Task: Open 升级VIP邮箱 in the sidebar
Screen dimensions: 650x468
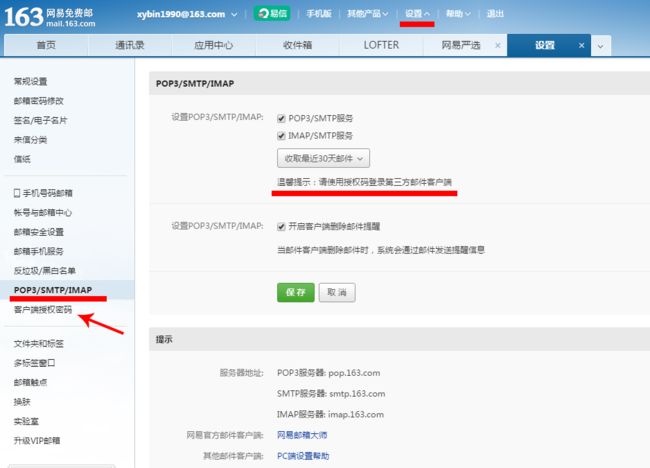Action: click(37, 440)
